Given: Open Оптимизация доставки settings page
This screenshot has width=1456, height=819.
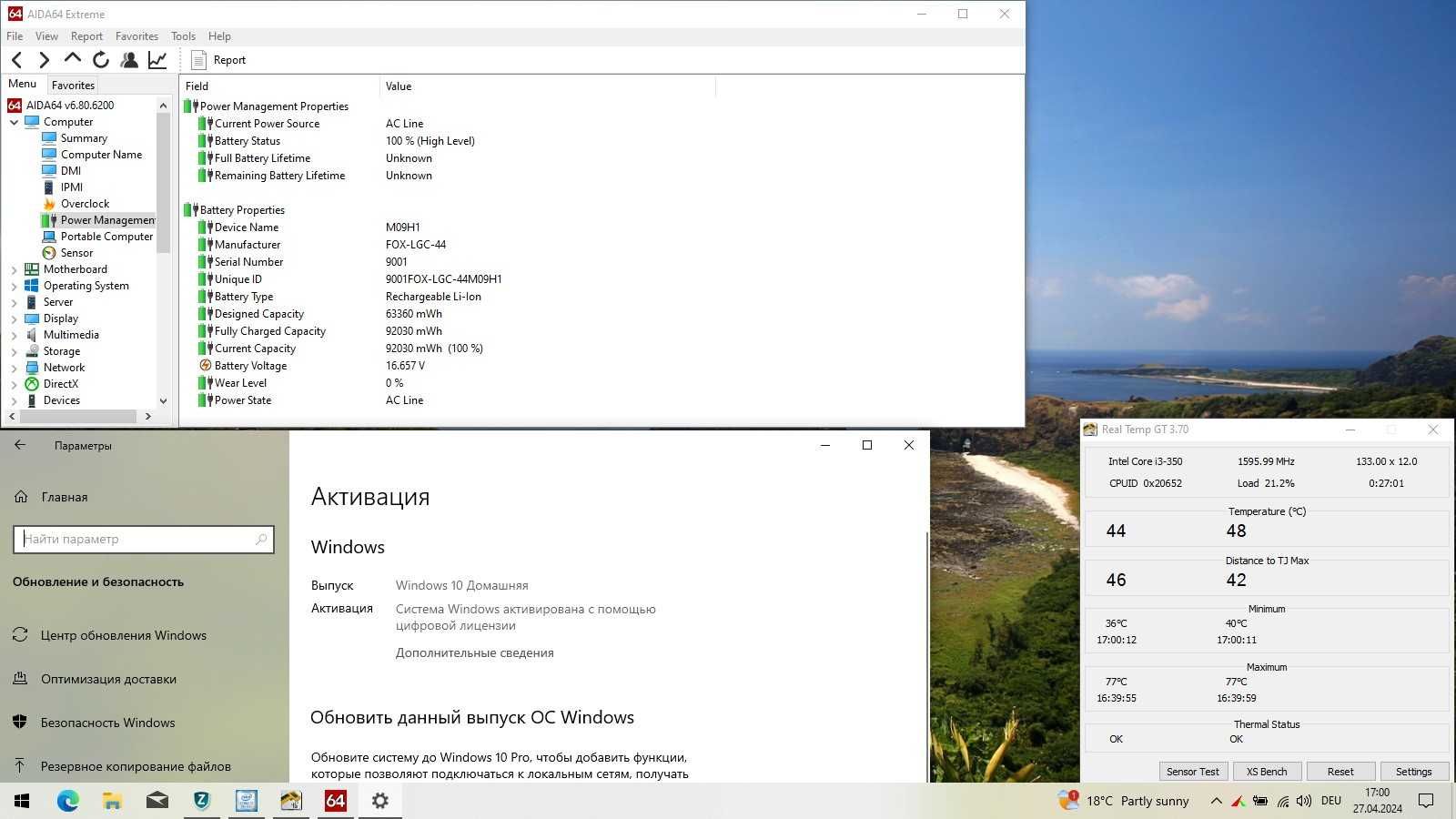Looking at the screenshot, I should tap(108, 679).
